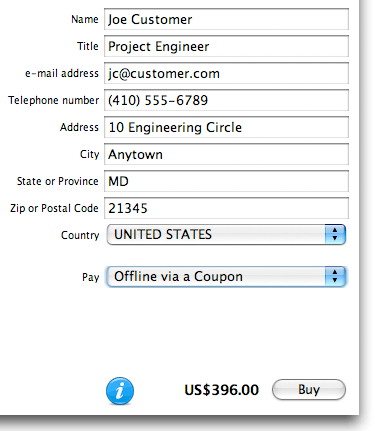Click the Telephone number field
375x431 pixels.
pos(226,100)
